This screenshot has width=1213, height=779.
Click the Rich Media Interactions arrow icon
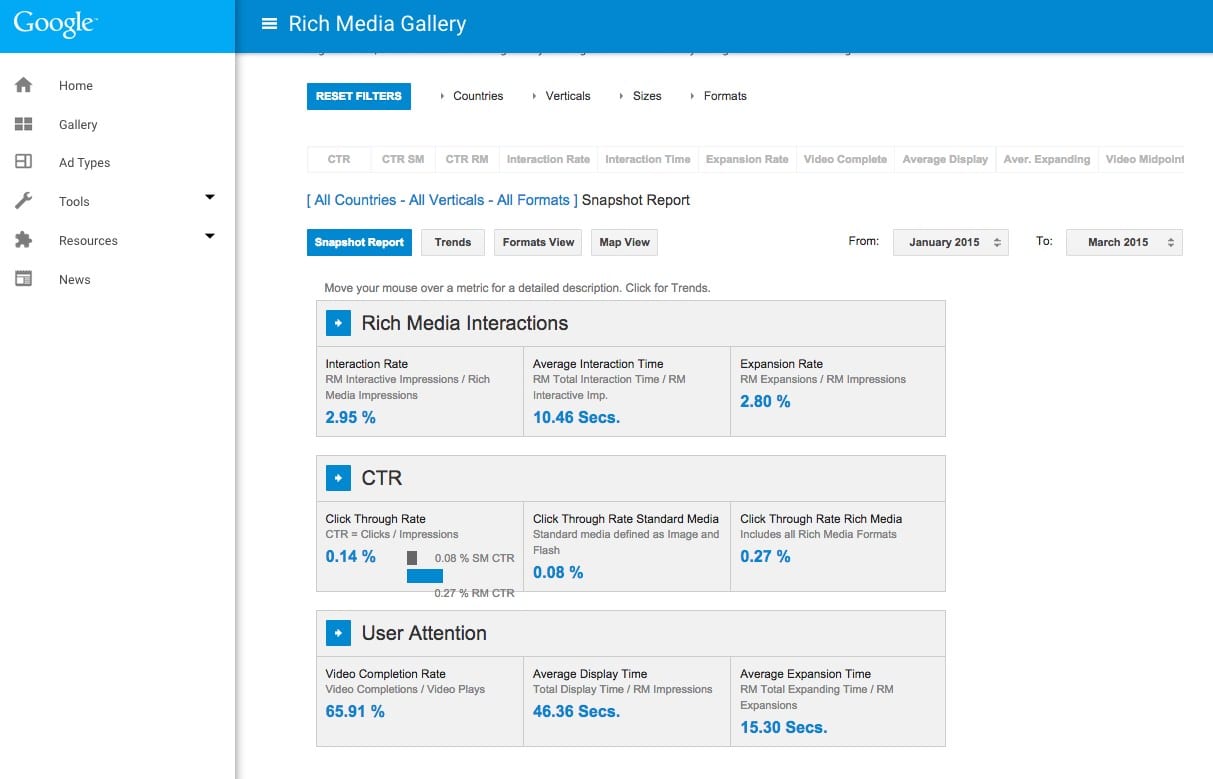[339, 323]
